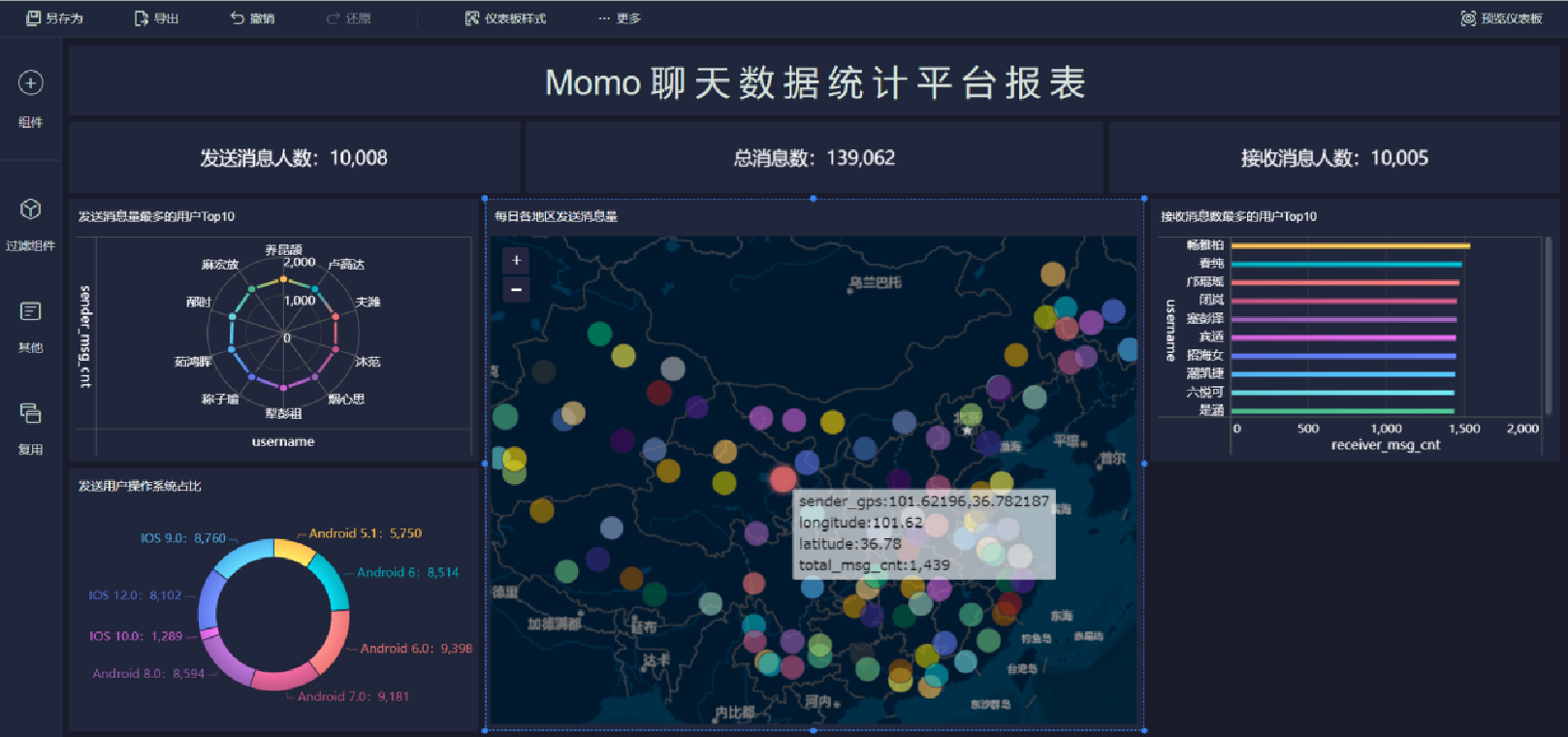The height and width of the screenshot is (737, 1568).
Task: Click the 乌兰巴托 city label on map
Action: [876, 283]
